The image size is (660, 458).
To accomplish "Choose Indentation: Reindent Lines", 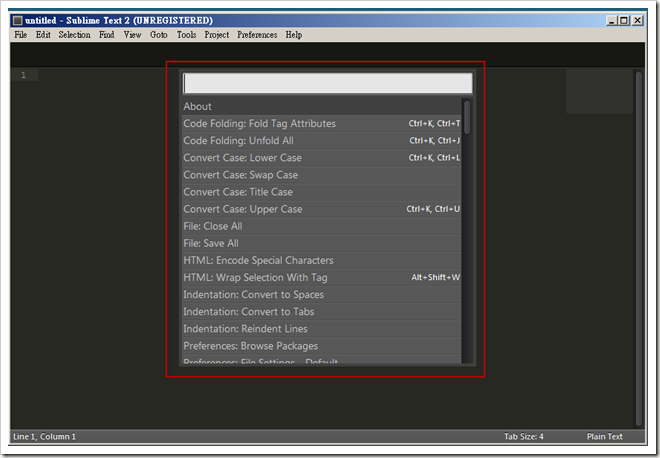I will click(322, 329).
